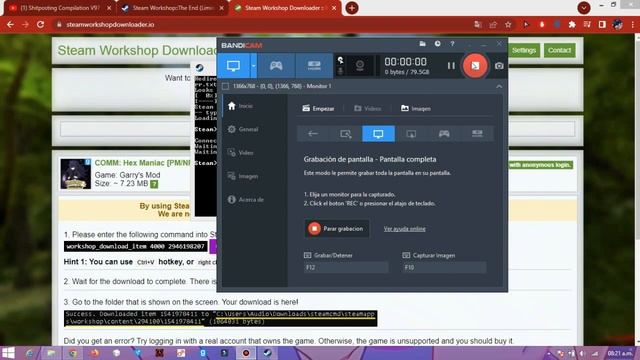Open the Ver ayuda online link

click(x=404, y=229)
